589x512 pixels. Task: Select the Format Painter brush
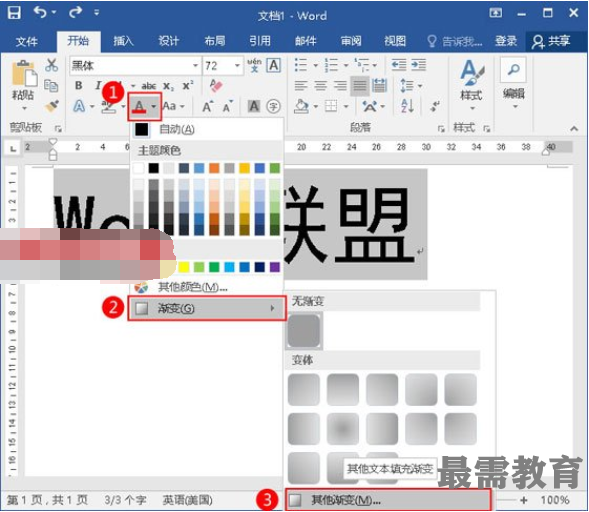click(51, 106)
